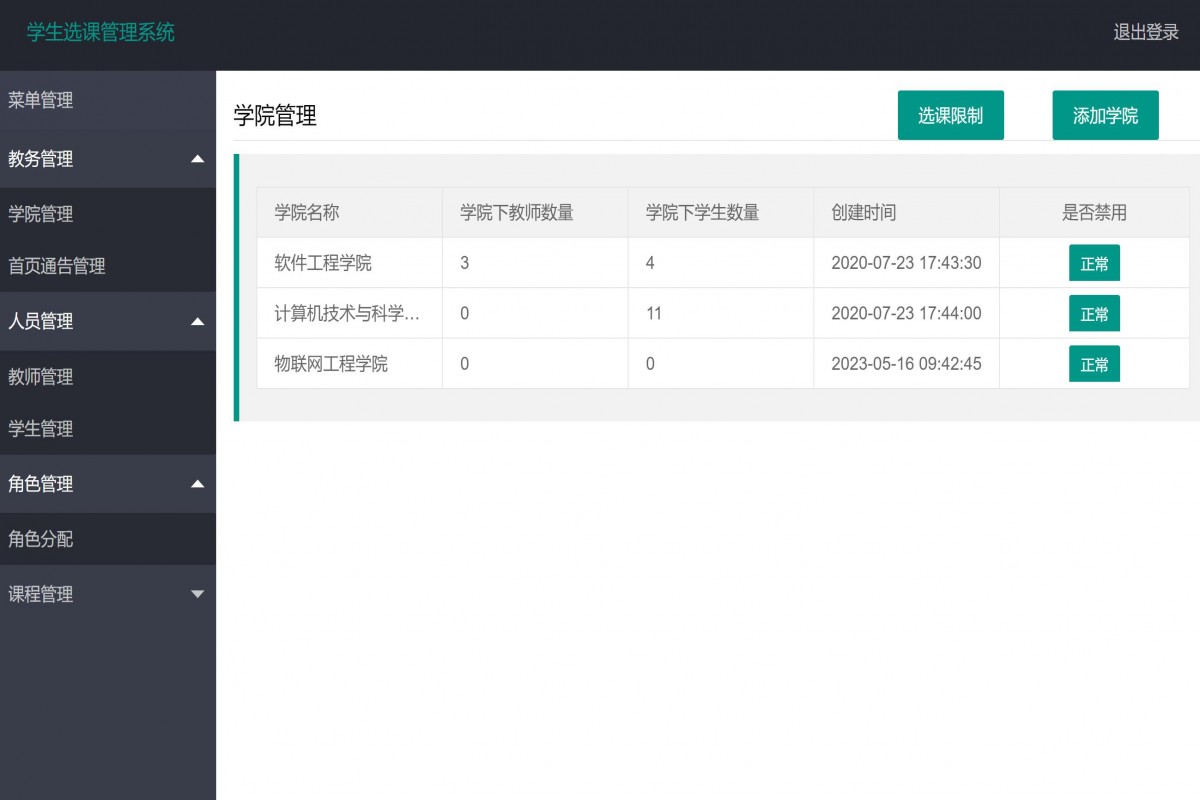The image size is (1200, 800).
Task: Collapse the 教务管理 section arrow
Action: point(197,159)
